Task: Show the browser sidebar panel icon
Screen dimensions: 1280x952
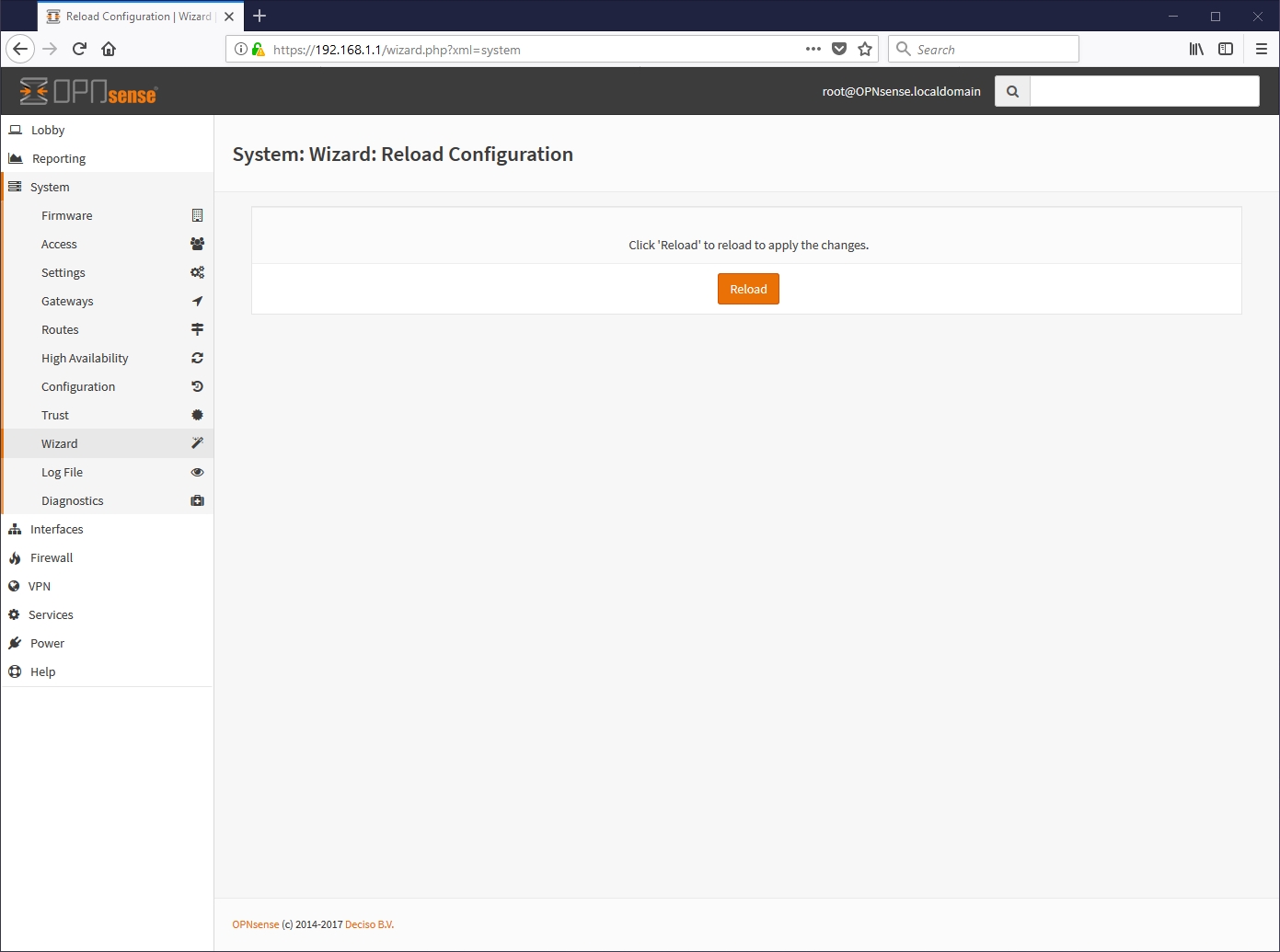Action: [1226, 49]
